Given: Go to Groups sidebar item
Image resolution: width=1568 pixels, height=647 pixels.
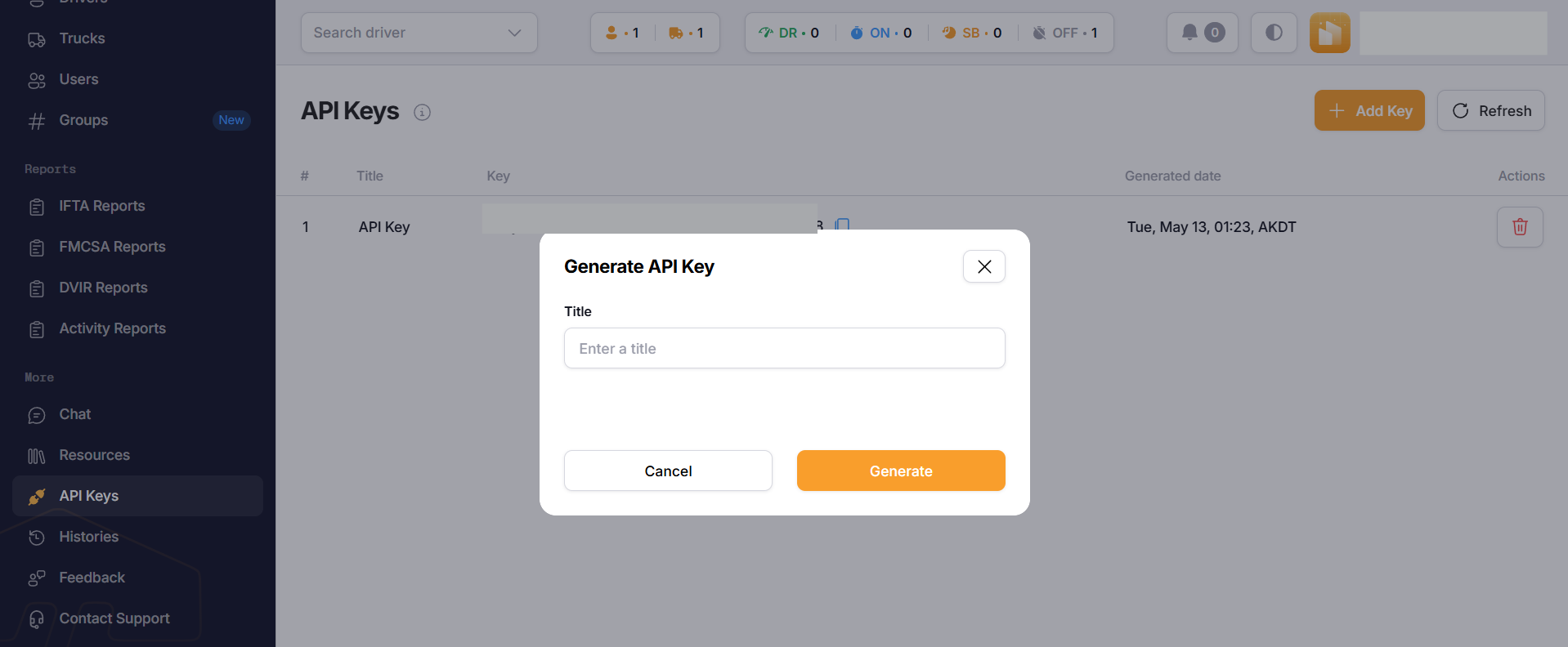Looking at the screenshot, I should coord(83,120).
